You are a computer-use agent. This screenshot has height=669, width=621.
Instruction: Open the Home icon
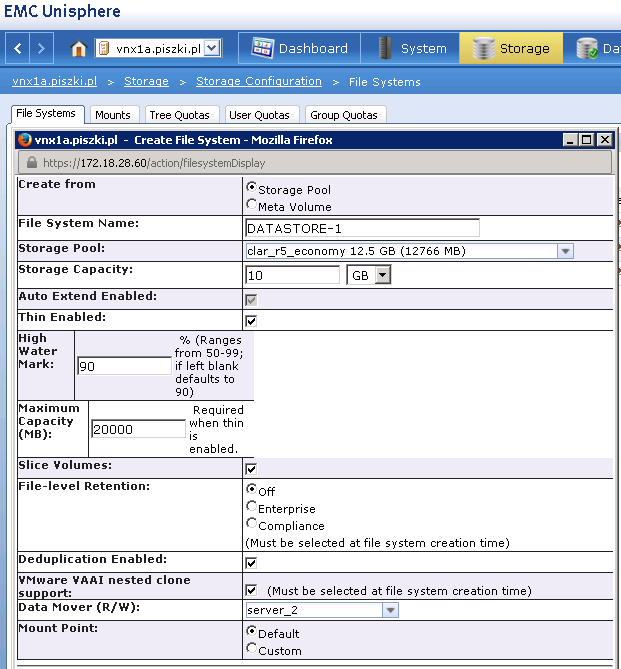pyautogui.click(x=79, y=49)
